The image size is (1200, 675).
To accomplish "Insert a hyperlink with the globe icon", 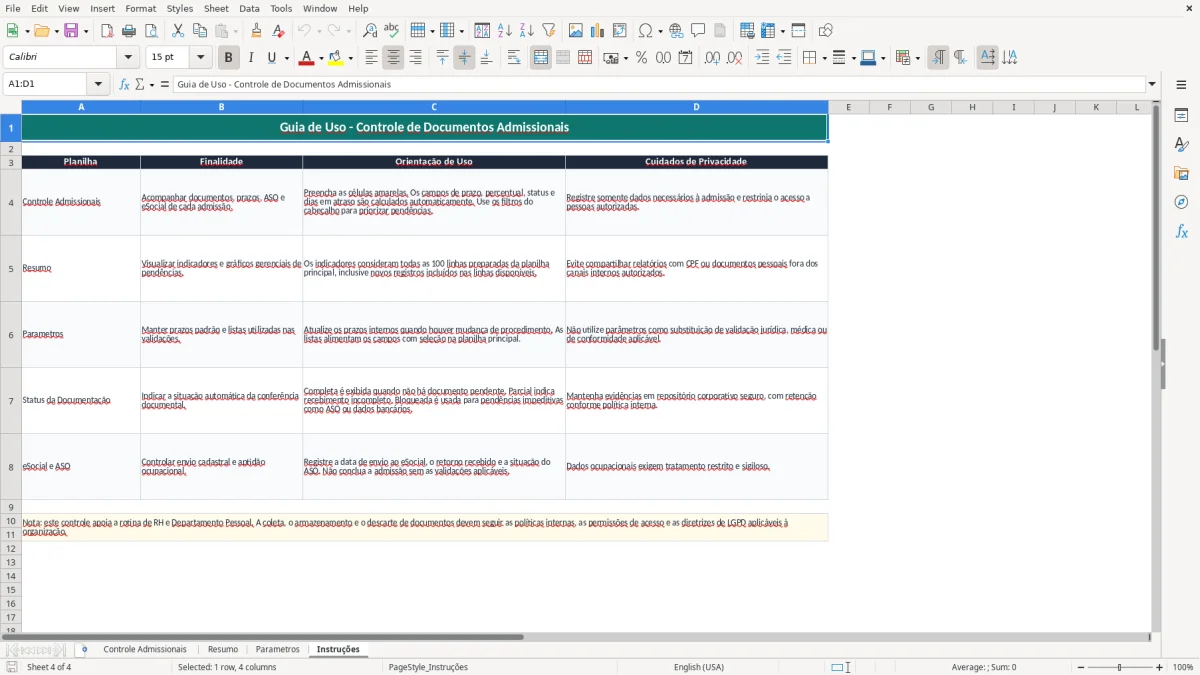I will [676, 31].
